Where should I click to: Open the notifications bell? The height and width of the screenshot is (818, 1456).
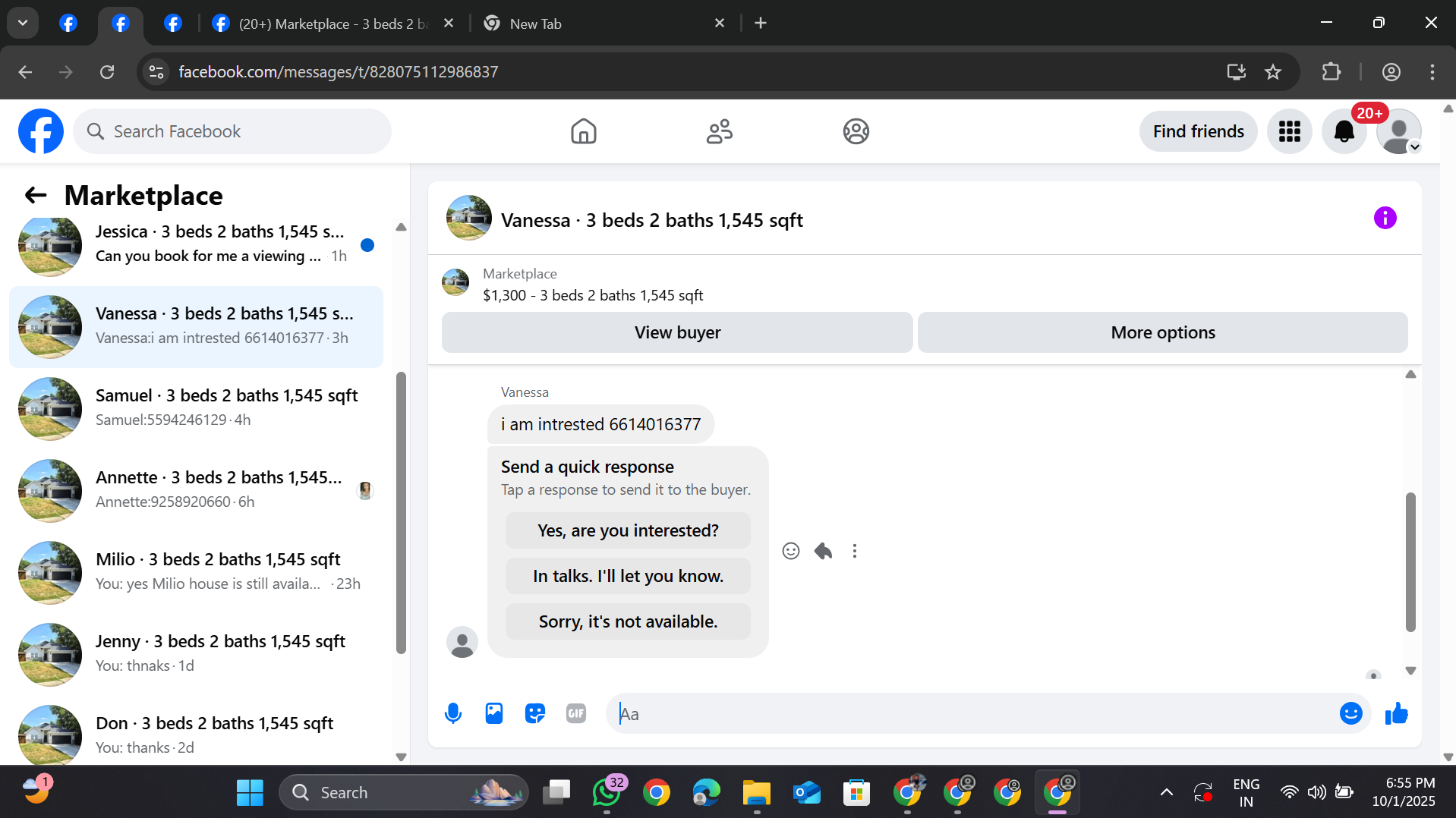pos(1344,131)
